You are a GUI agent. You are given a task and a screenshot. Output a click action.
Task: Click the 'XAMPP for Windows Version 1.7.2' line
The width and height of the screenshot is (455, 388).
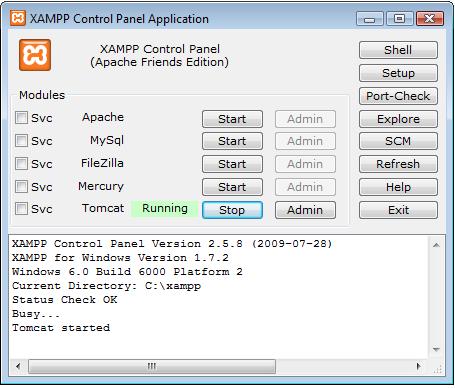coord(121,258)
